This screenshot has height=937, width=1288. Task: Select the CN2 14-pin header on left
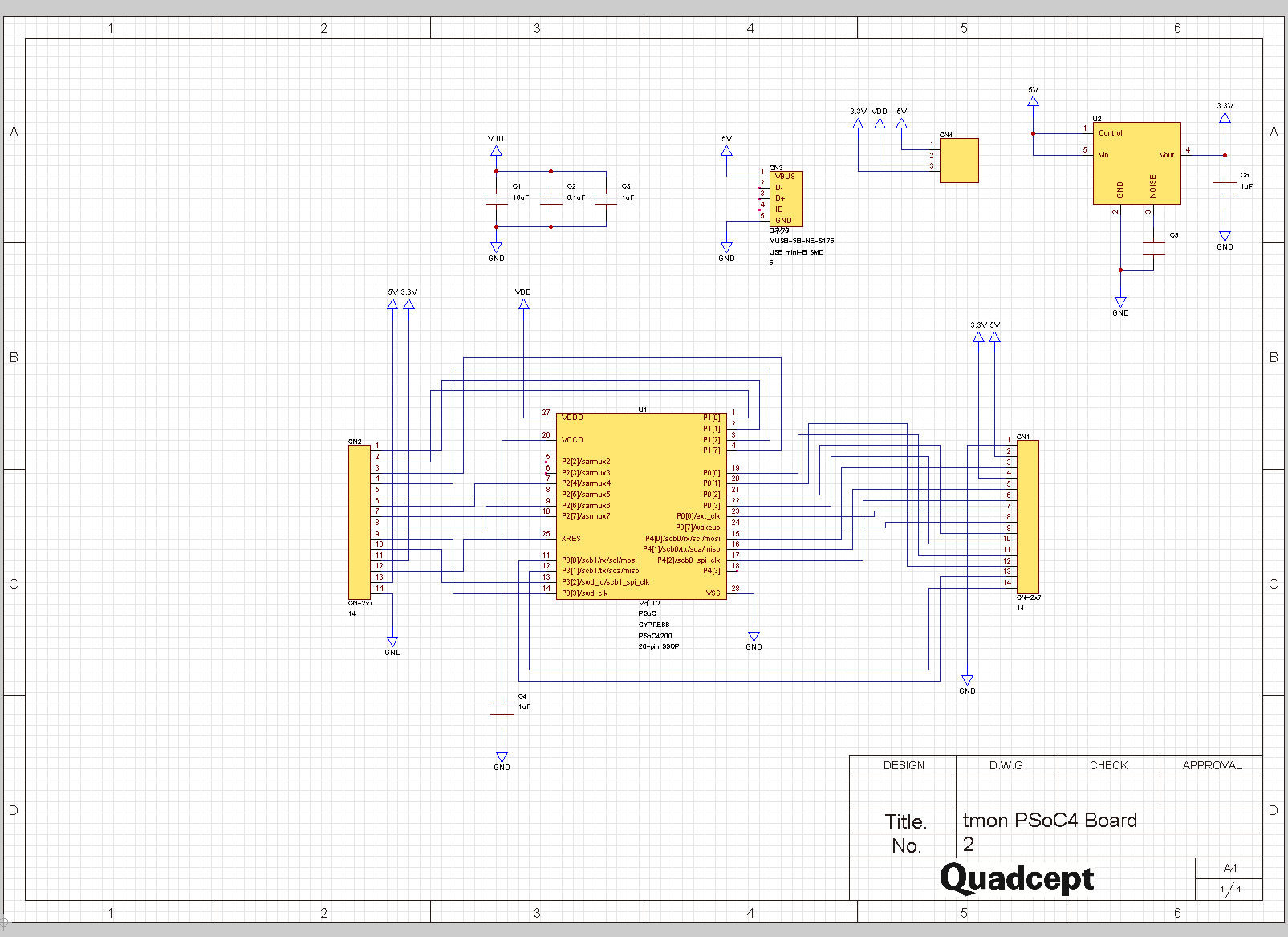(359, 522)
